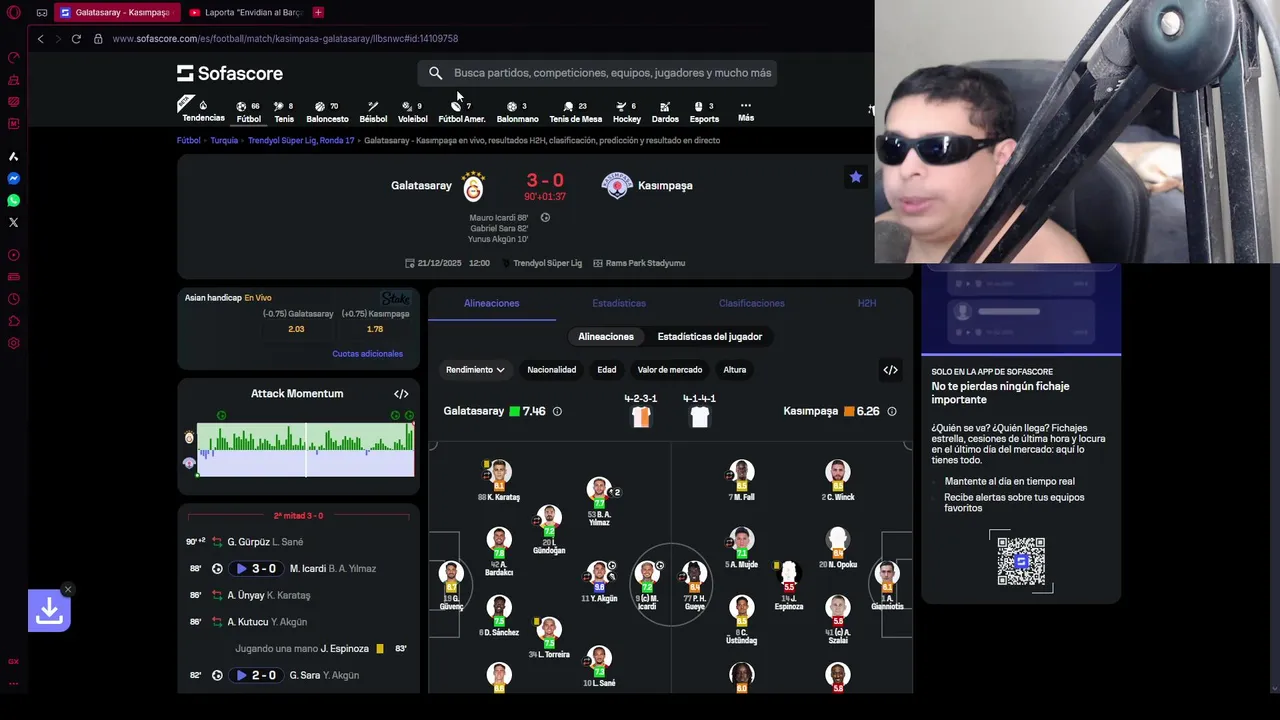Select the Edad filter chip
1280x720 pixels.
coord(607,370)
